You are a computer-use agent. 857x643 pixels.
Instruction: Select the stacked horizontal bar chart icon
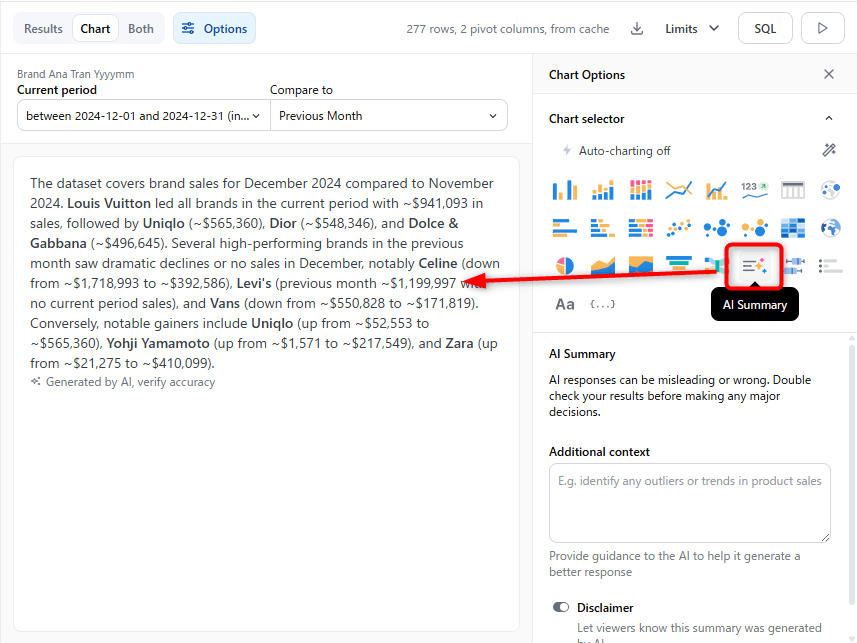[x=603, y=228]
